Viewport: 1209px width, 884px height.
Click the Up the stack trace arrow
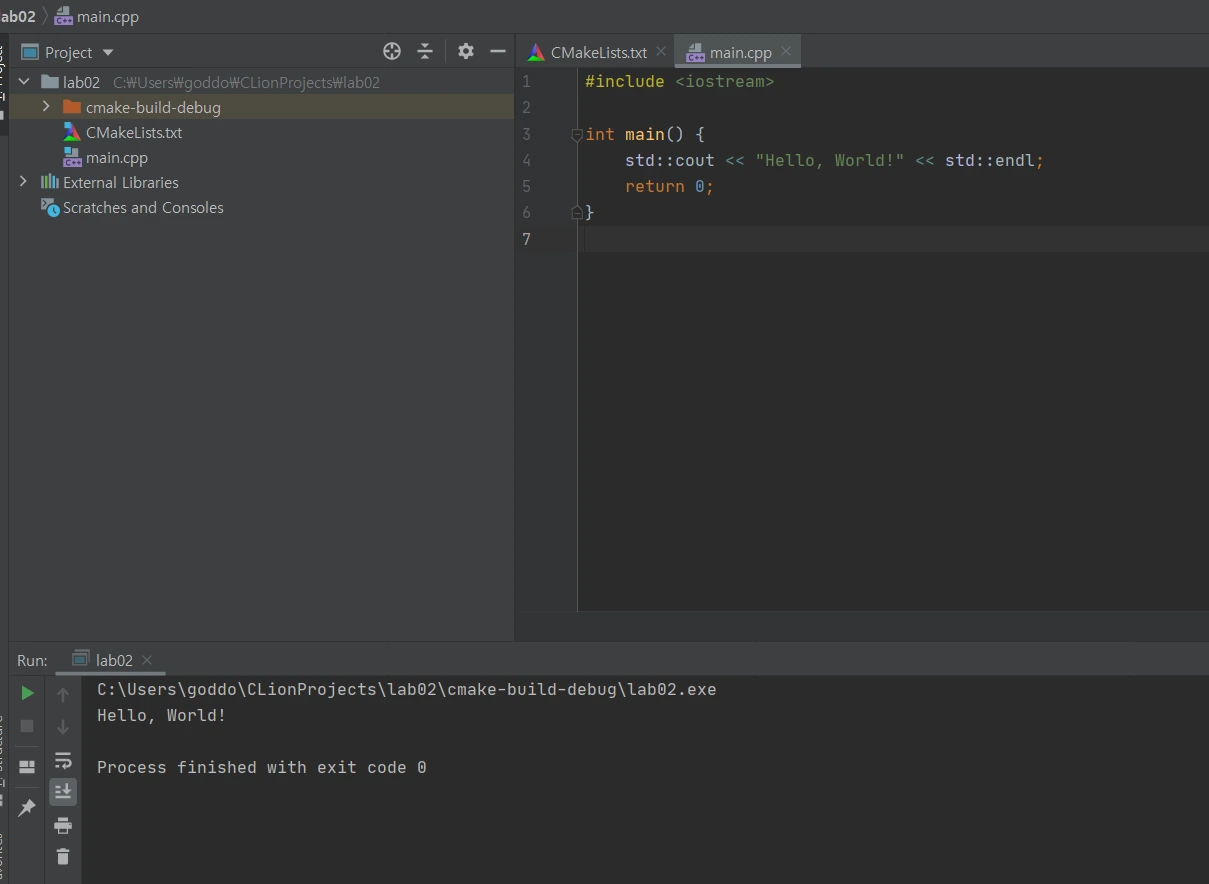coord(63,694)
